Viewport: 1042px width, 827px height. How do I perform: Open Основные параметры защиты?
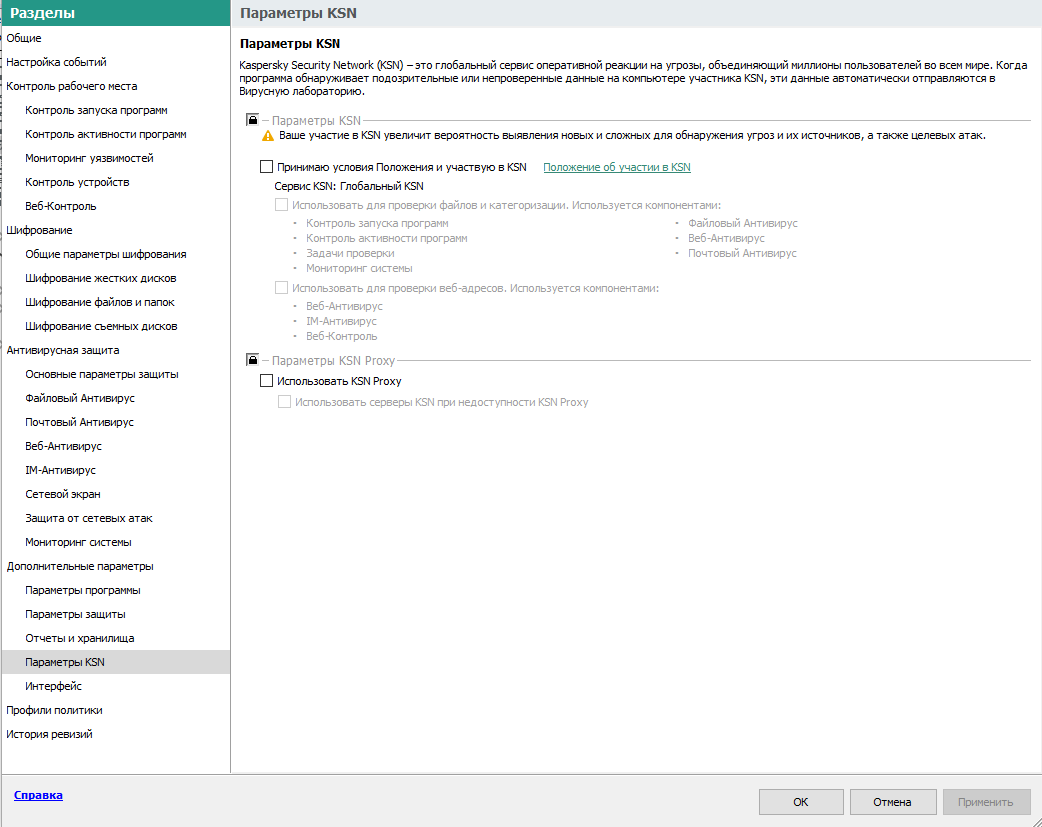[116, 374]
